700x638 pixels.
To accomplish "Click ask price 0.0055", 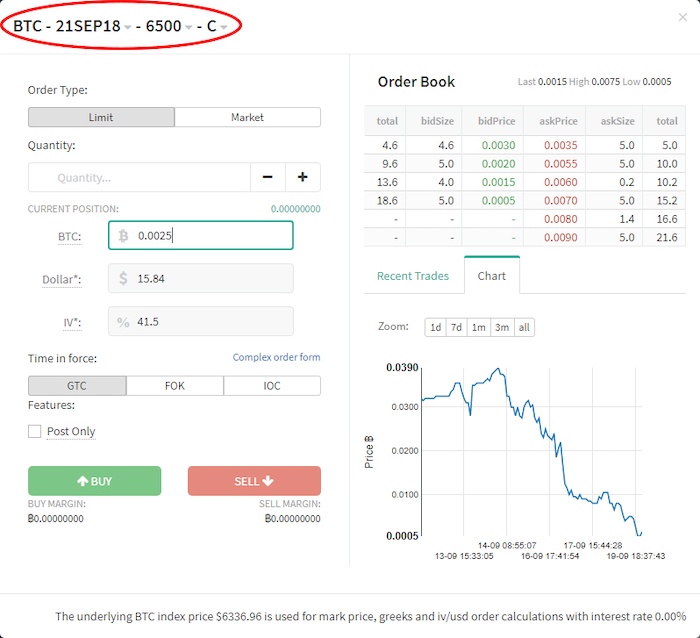I will [560, 164].
